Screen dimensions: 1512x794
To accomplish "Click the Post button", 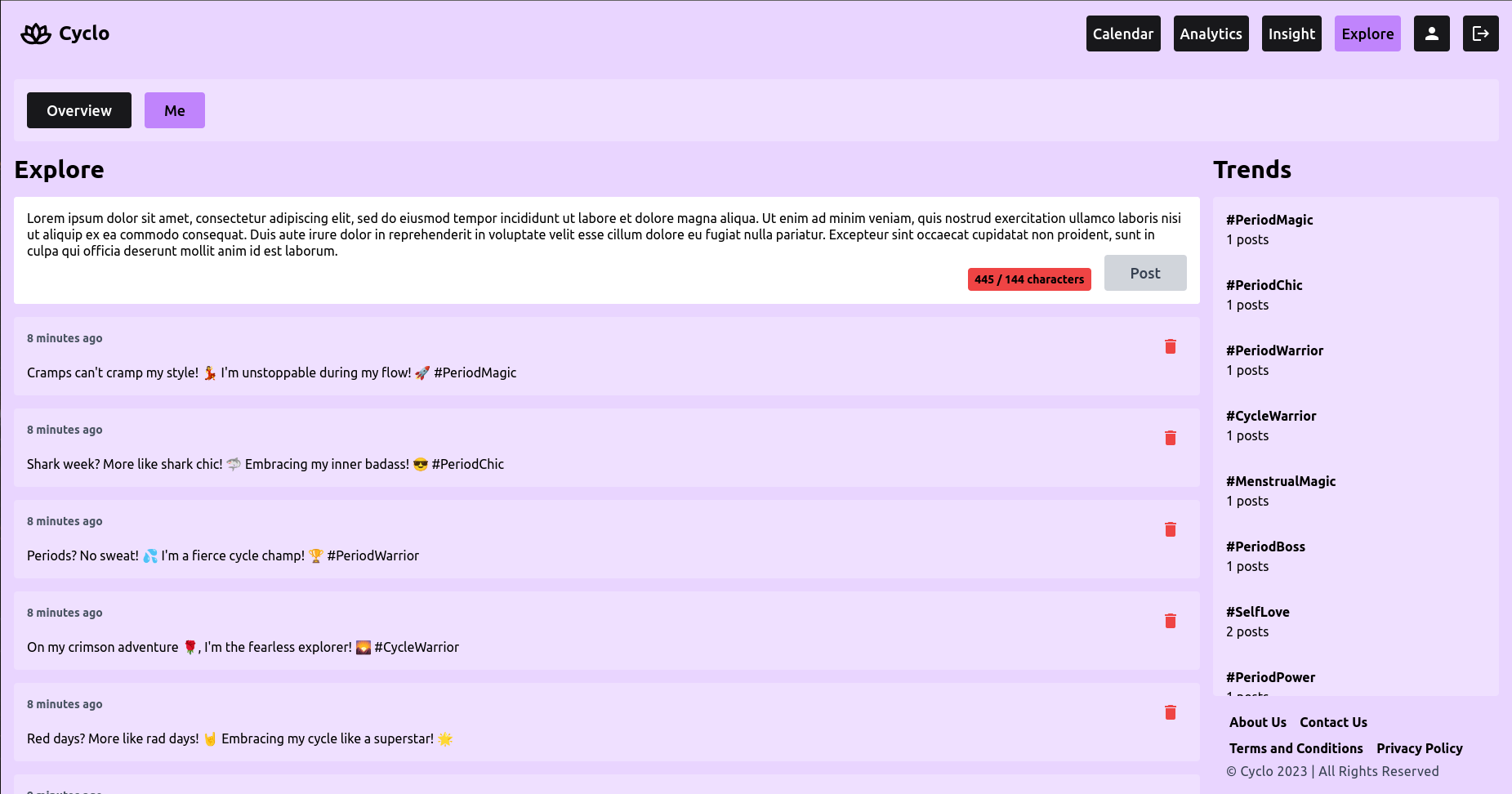I will click(1145, 273).
